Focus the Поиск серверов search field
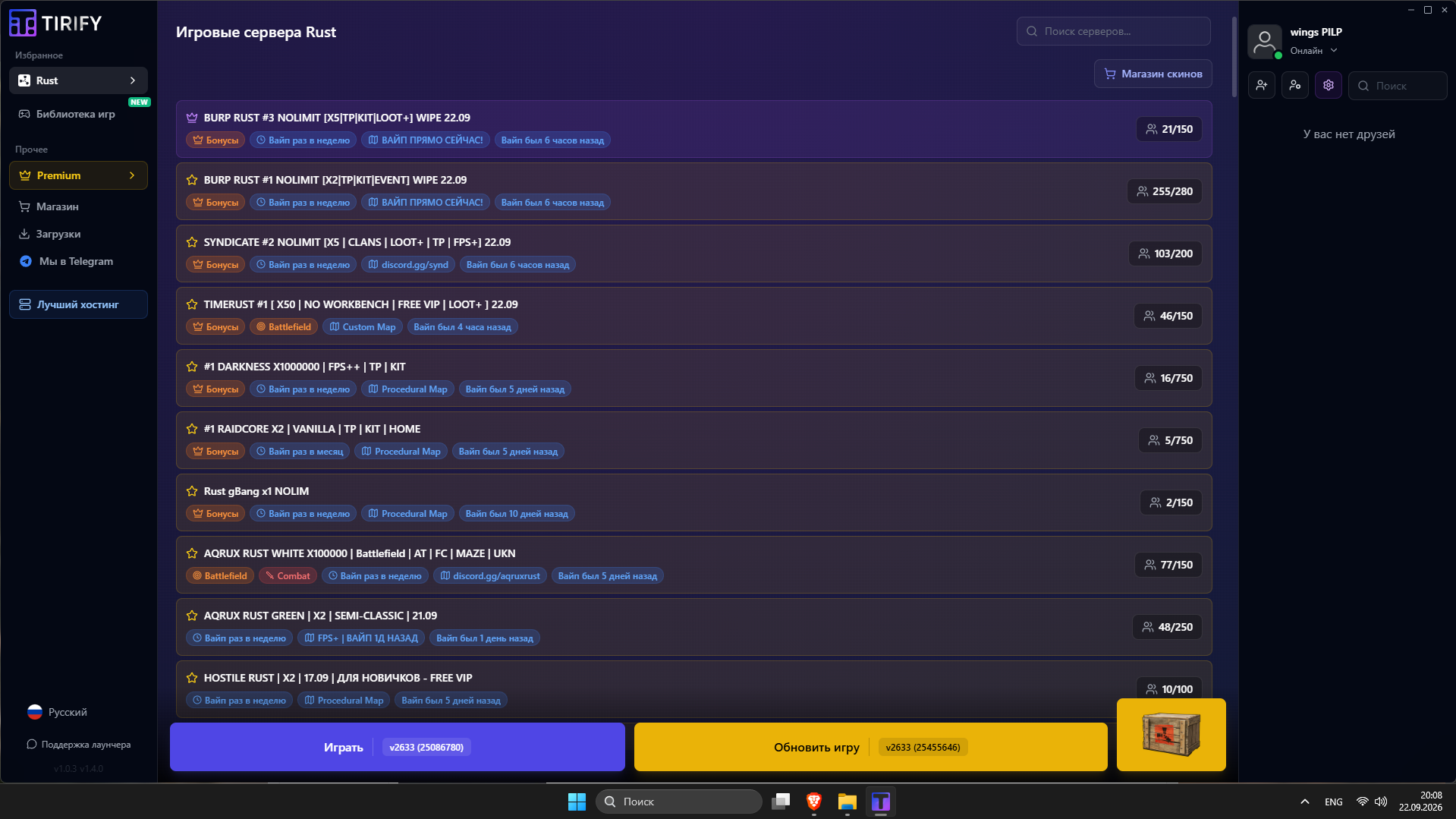Viewport: 1456px width, 819px height. click(x=1113, y=31)
